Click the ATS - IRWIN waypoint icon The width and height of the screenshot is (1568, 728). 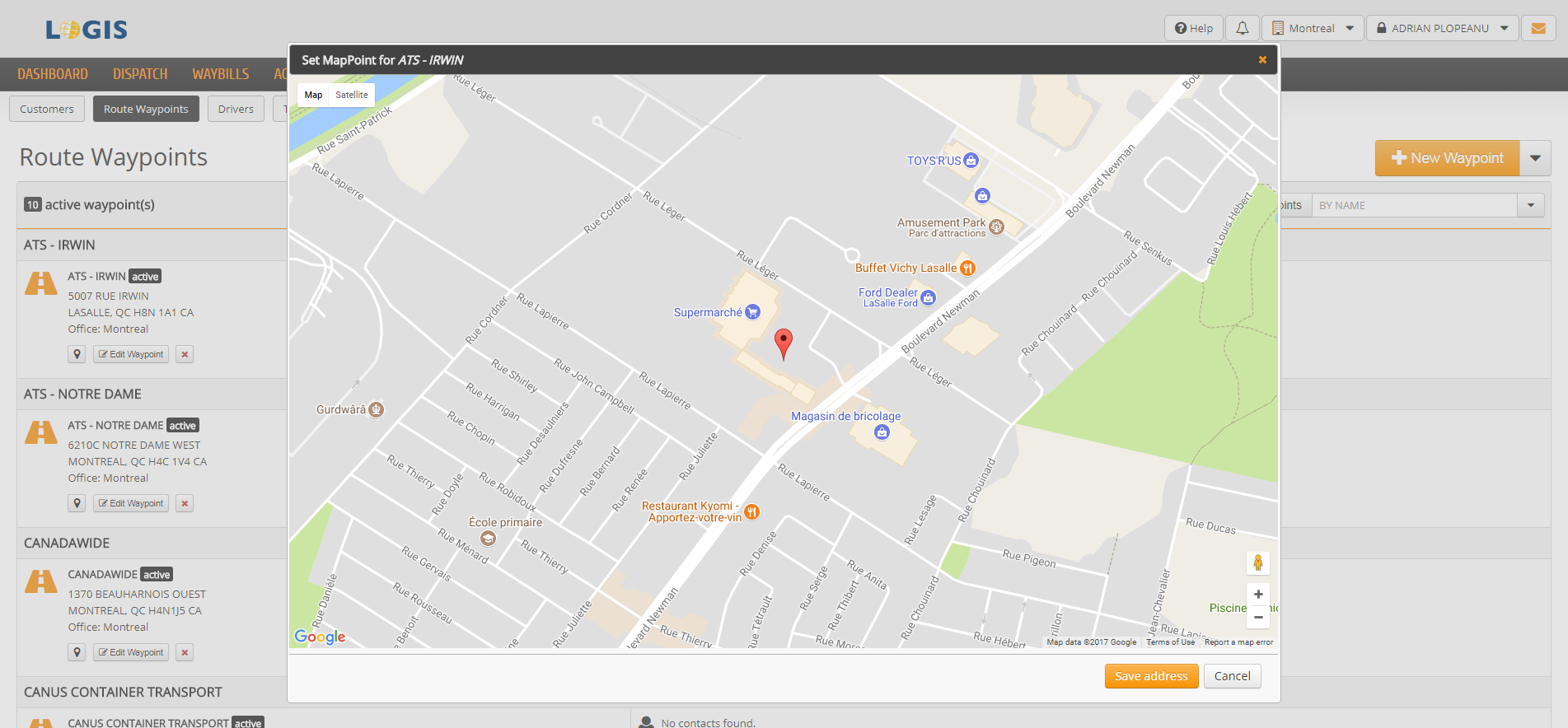[41, 283]
